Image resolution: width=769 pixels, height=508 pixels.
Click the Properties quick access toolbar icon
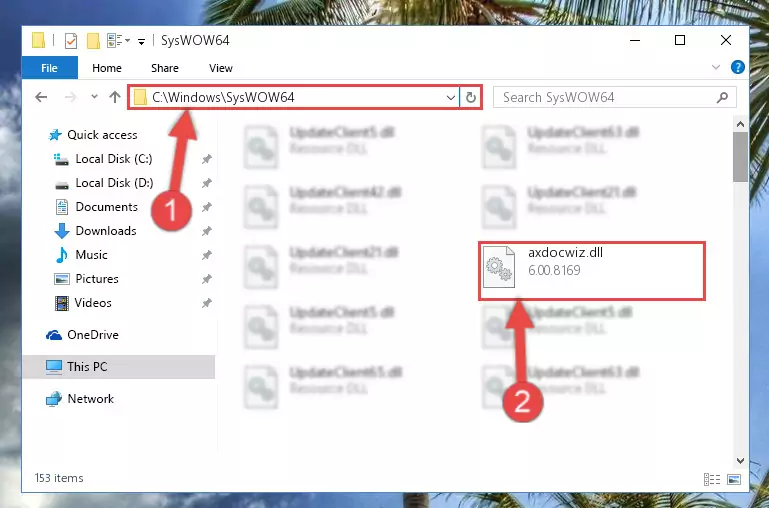[71, 41]
